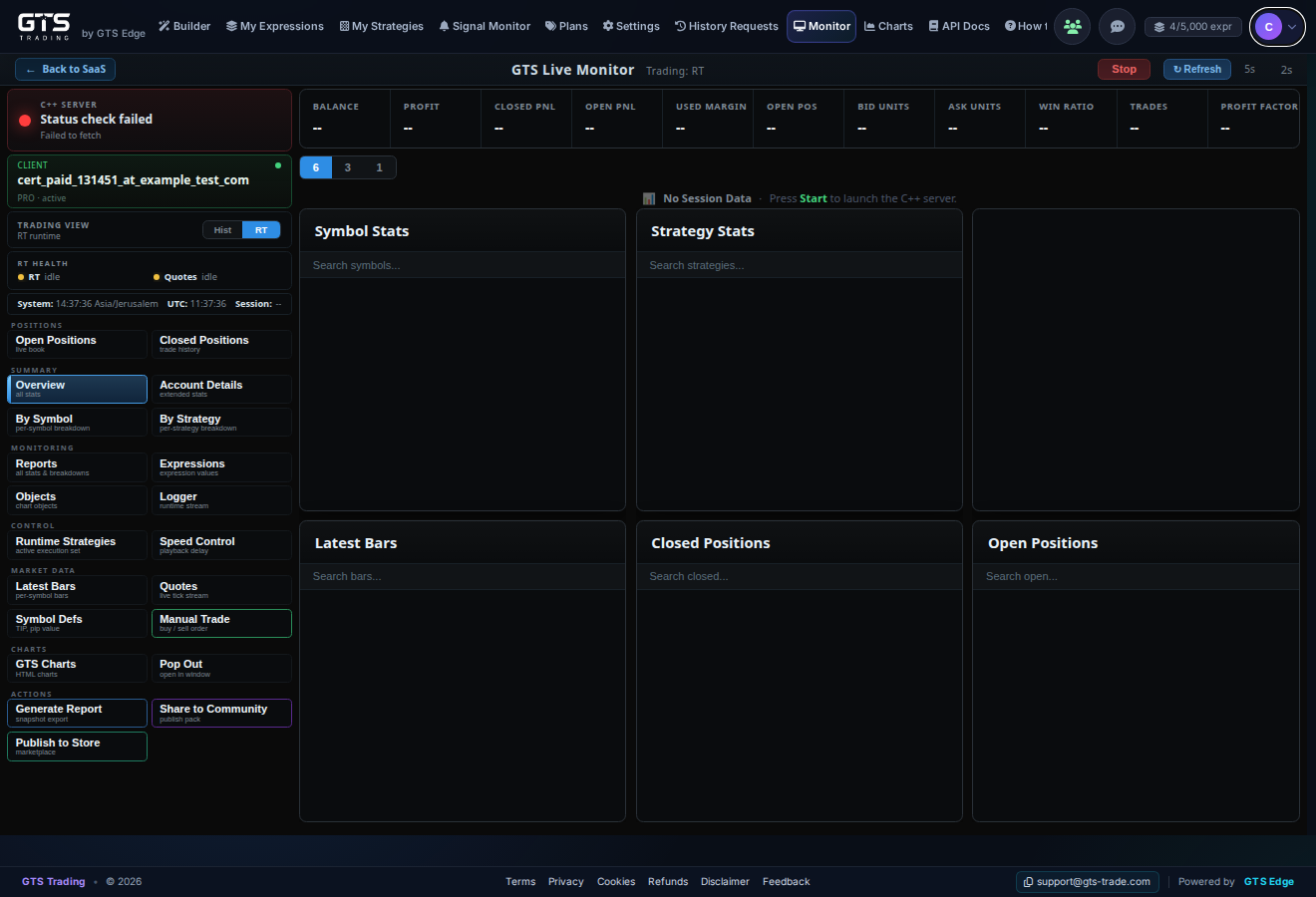Image resolution: width=1316 pixels, height=897 pixels.
Task: Open Signal Monitor
Action: (485, 27)
